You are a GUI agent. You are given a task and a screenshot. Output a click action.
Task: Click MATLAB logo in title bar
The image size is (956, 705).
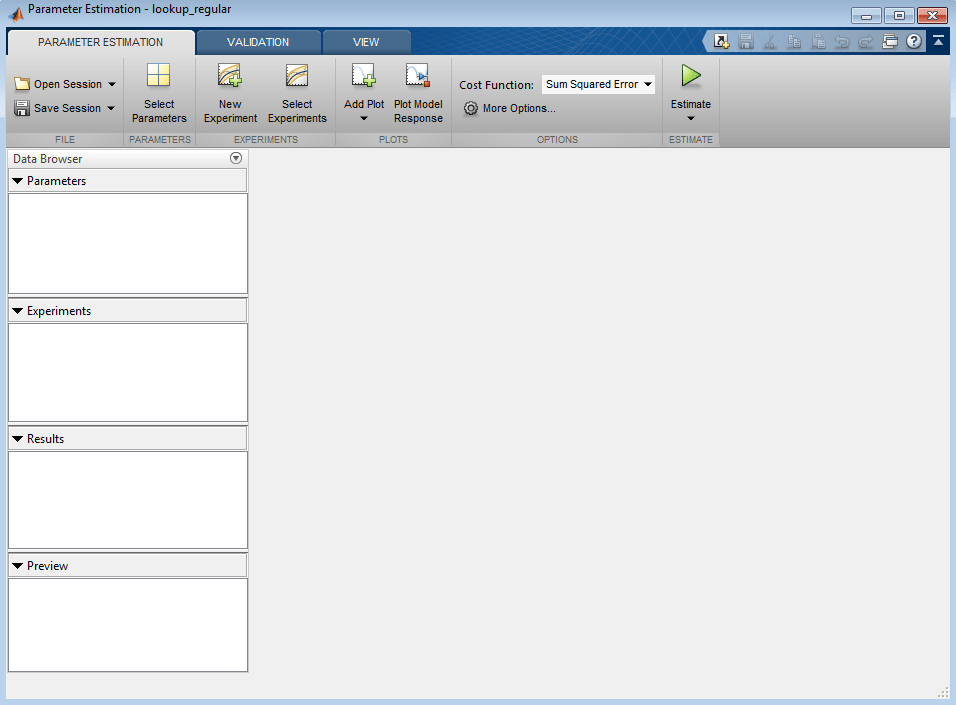[16, 12]
